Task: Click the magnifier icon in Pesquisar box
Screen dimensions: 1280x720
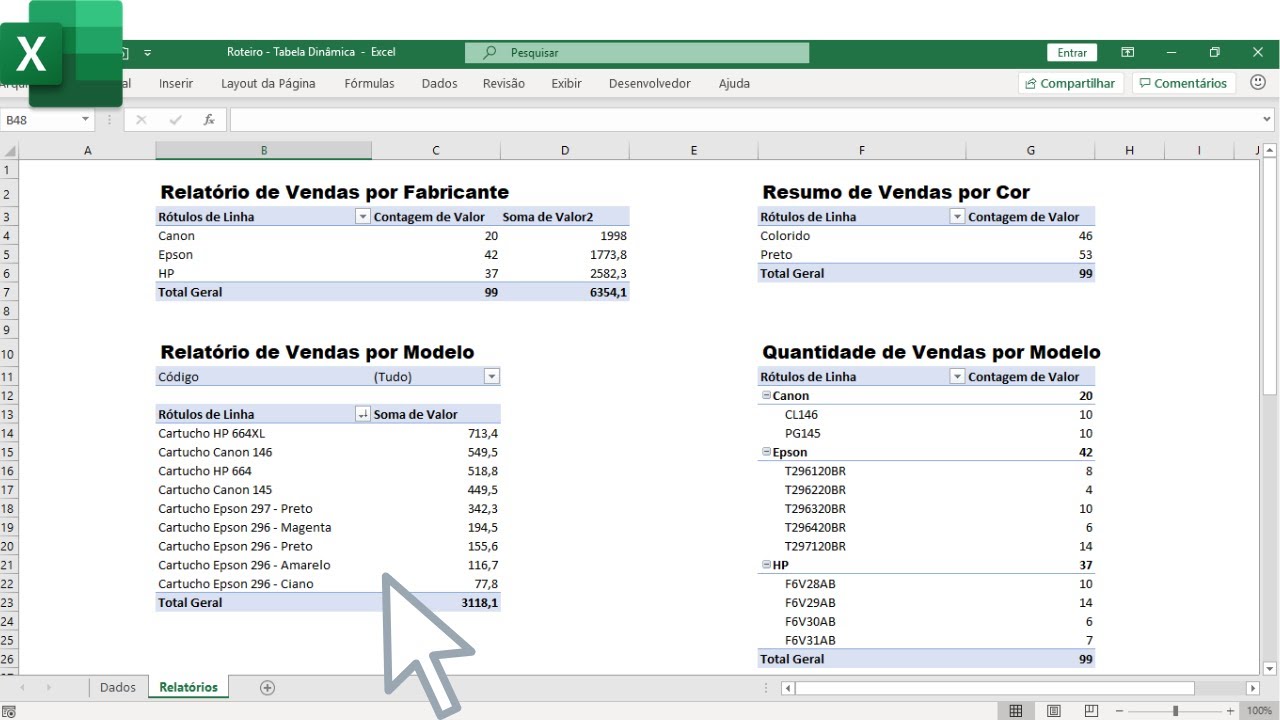Action: click(x=490, y=52)
